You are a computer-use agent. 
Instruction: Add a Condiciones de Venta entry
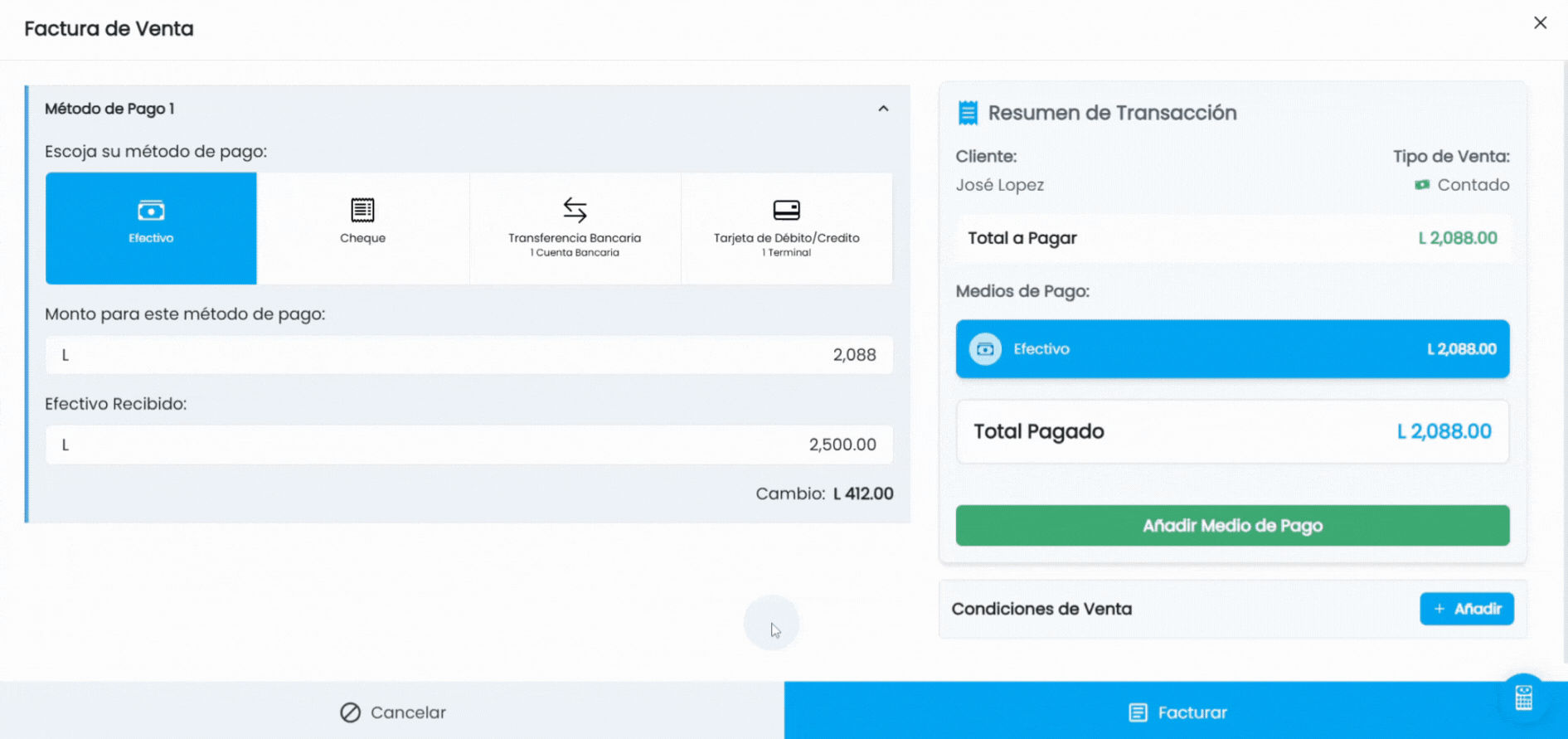(1467, 609)
